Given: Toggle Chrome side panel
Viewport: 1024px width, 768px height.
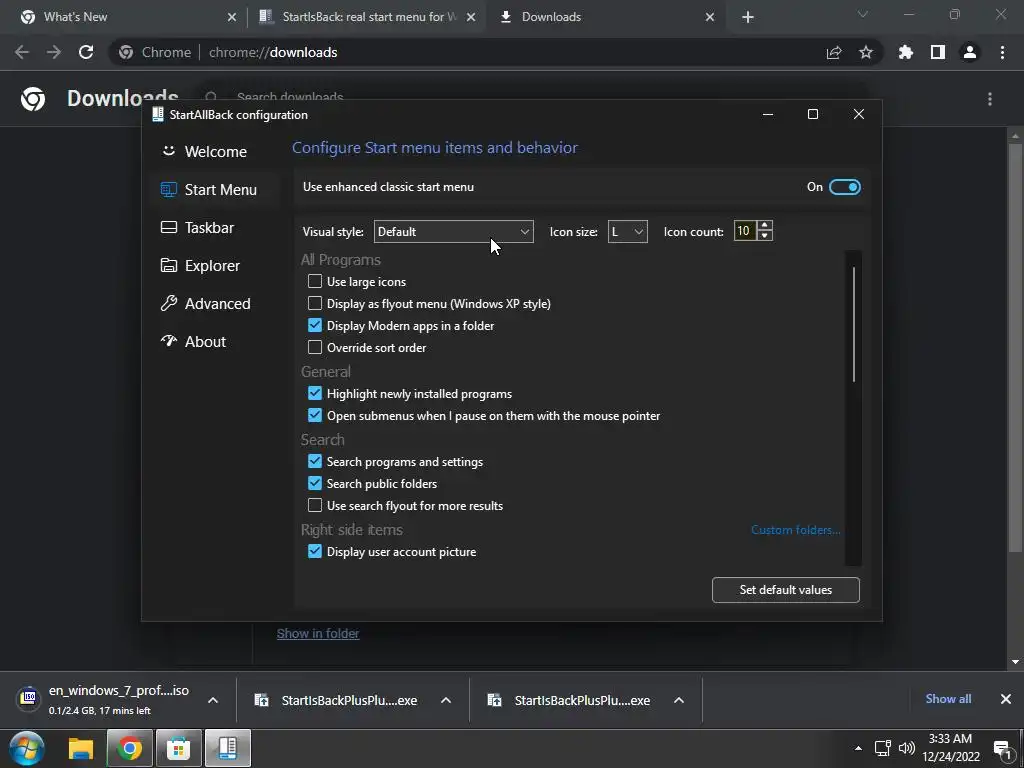Looking at the screenshot, I should (938, 52).
